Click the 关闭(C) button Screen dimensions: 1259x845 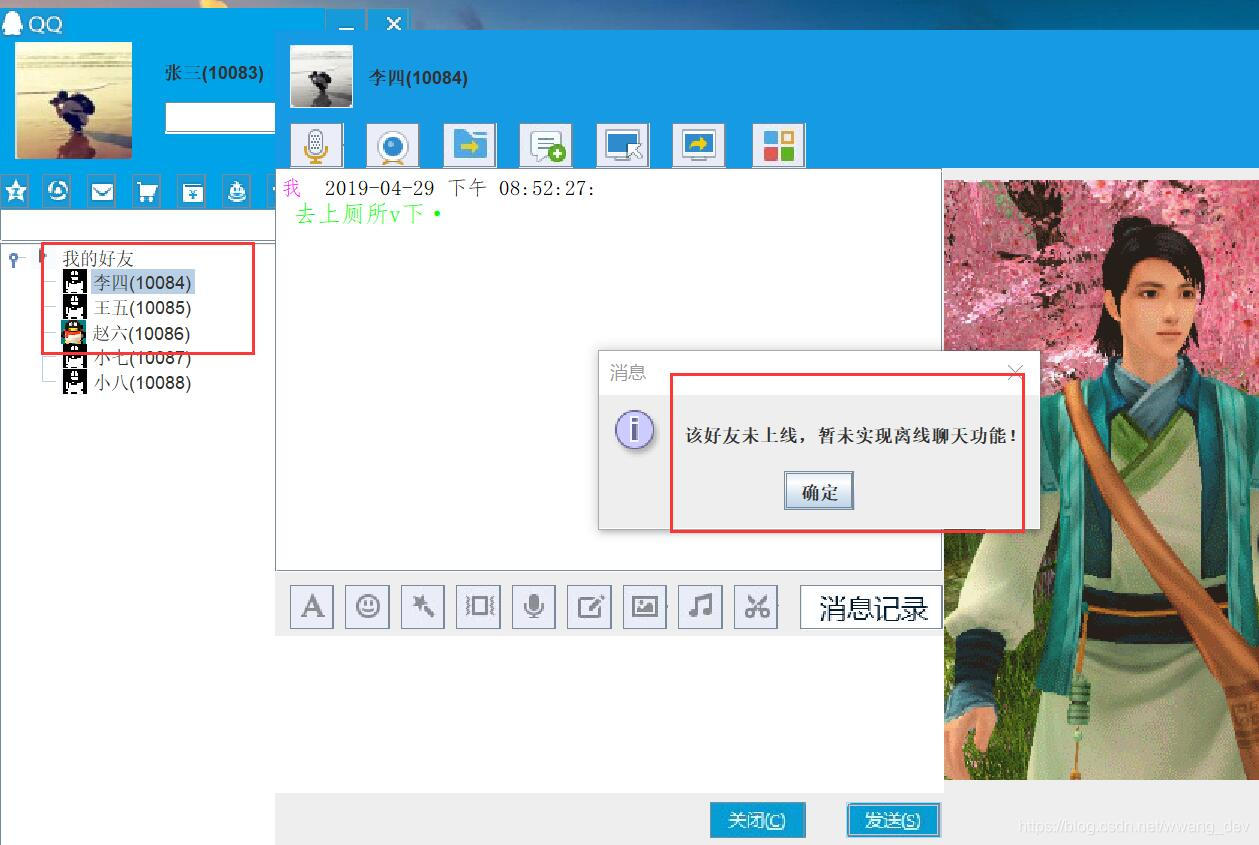tap(757, 820)
